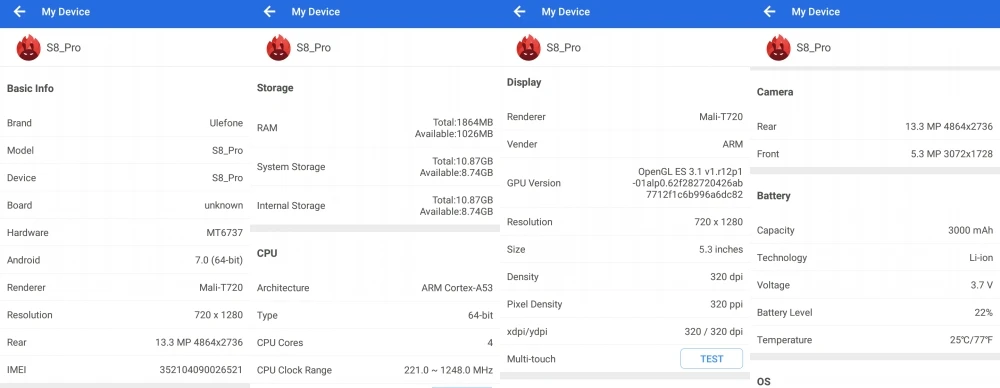Image resolution: width=1000 pixels, height=388 pixels.
Task: Click Mali-T720 in Basic Info Renderer row
Action: click(221, 288)
